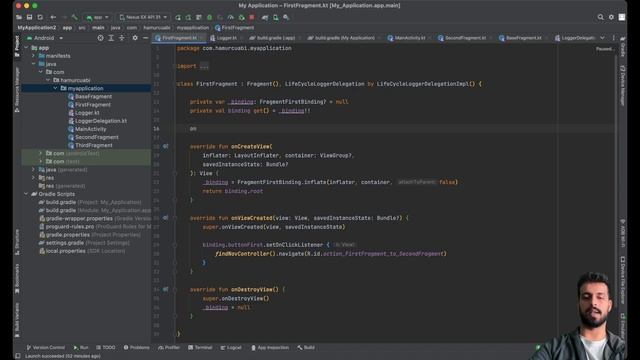Viewport: 640px width, 360px height.
Task: Open Device Manager icon in toolbar
Action: point(276,17)
